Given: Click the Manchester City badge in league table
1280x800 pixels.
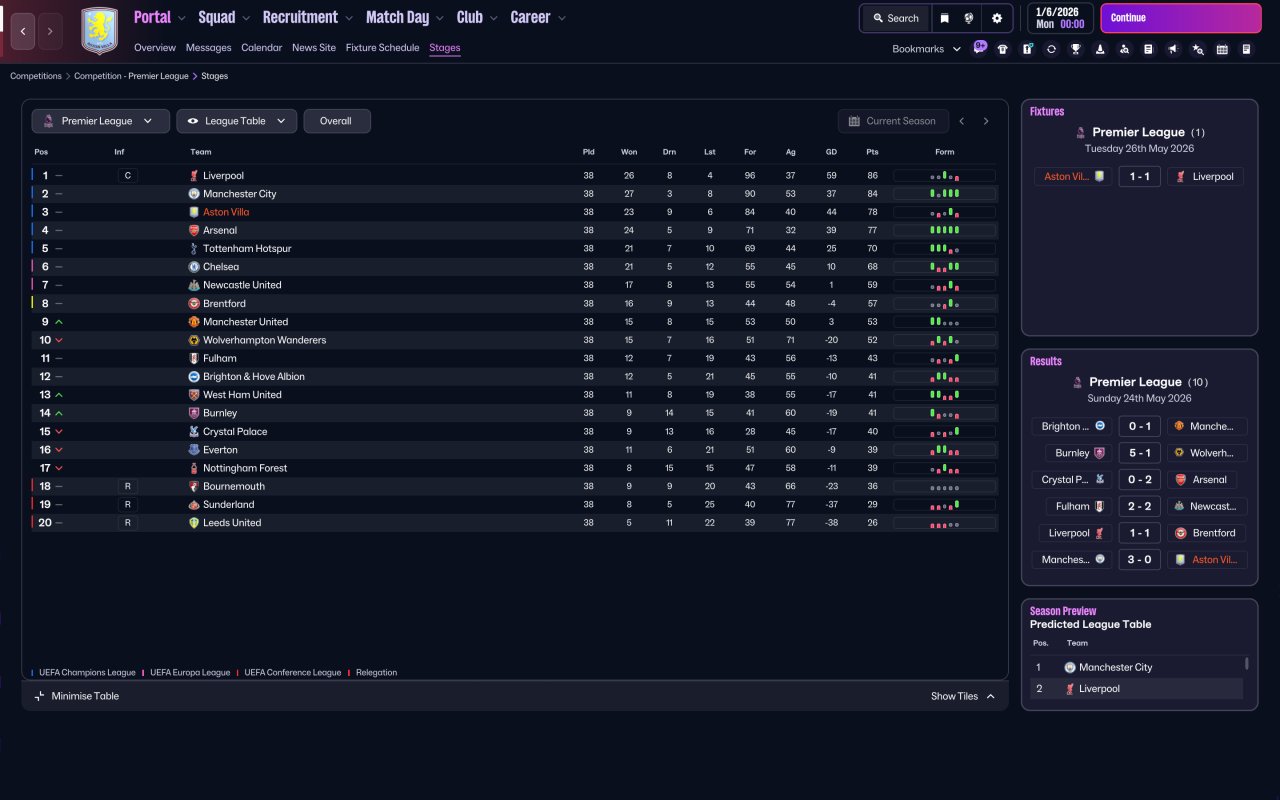Looking at the screenshot, I should point(194,194).
